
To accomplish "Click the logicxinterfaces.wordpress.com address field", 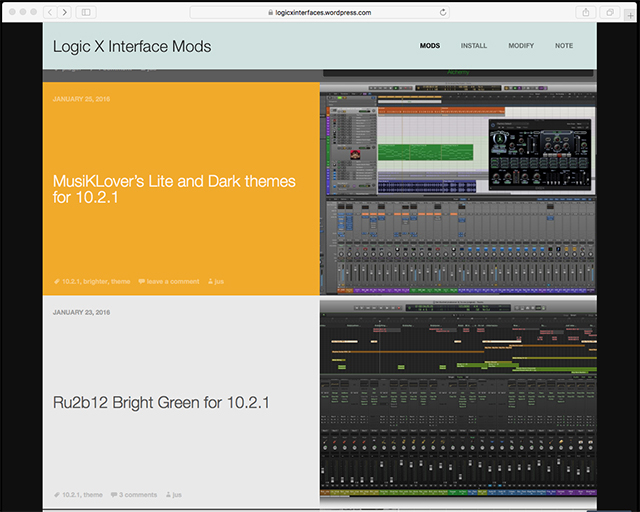I will click(x=320, y=12).
